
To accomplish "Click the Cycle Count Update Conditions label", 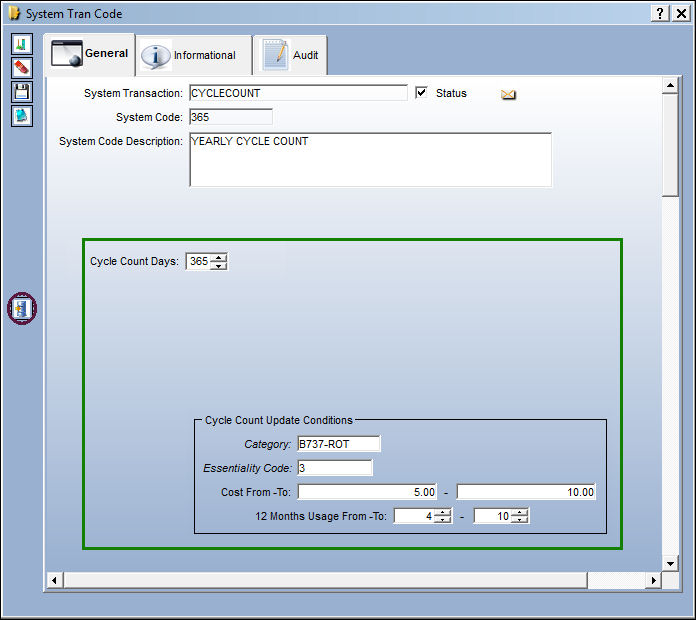I will coord(279,420).
